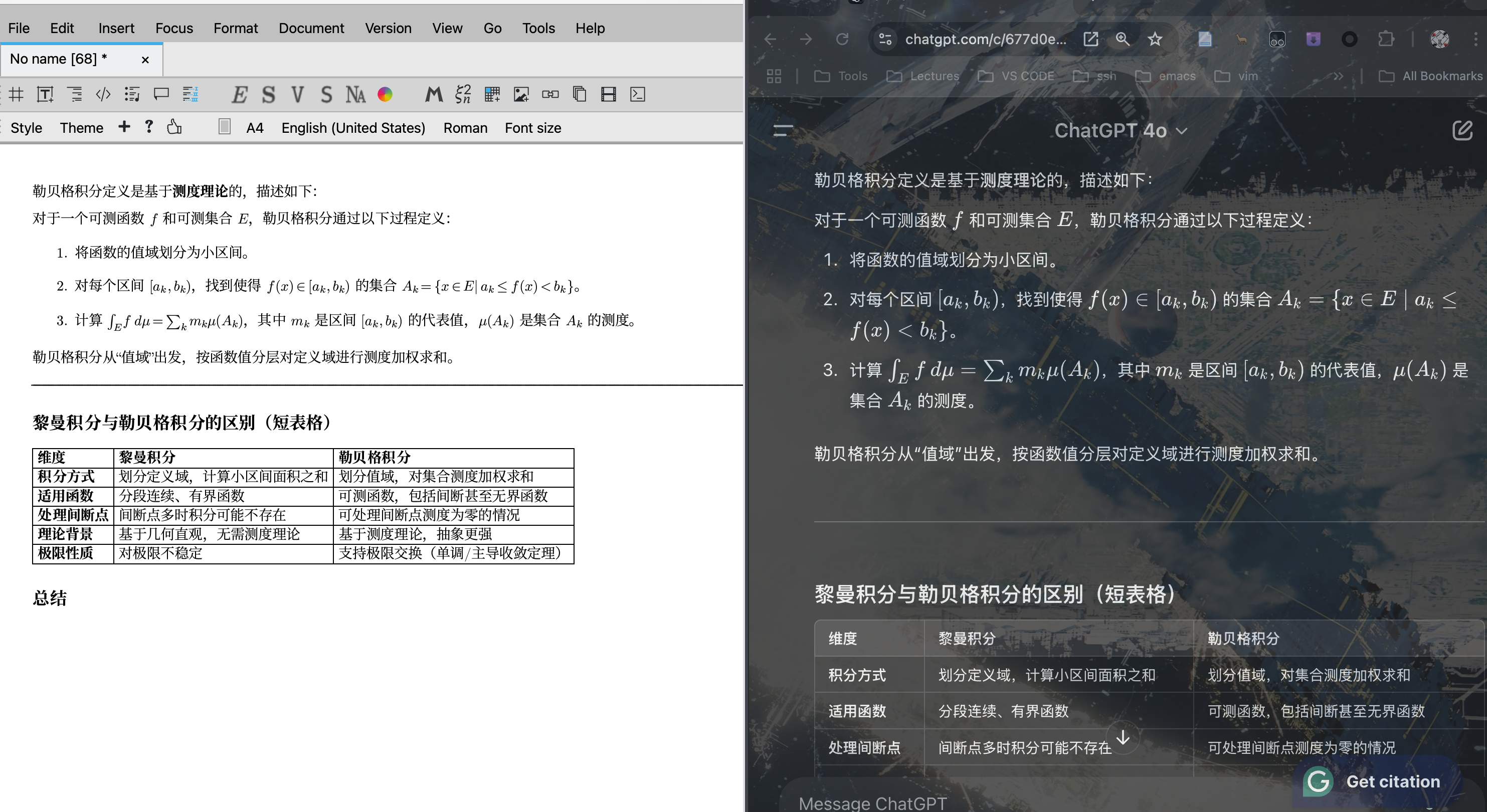This screenshot has width=1487, height=812.
Task: Open the math symbols xi-n icon
Action: 462,95
